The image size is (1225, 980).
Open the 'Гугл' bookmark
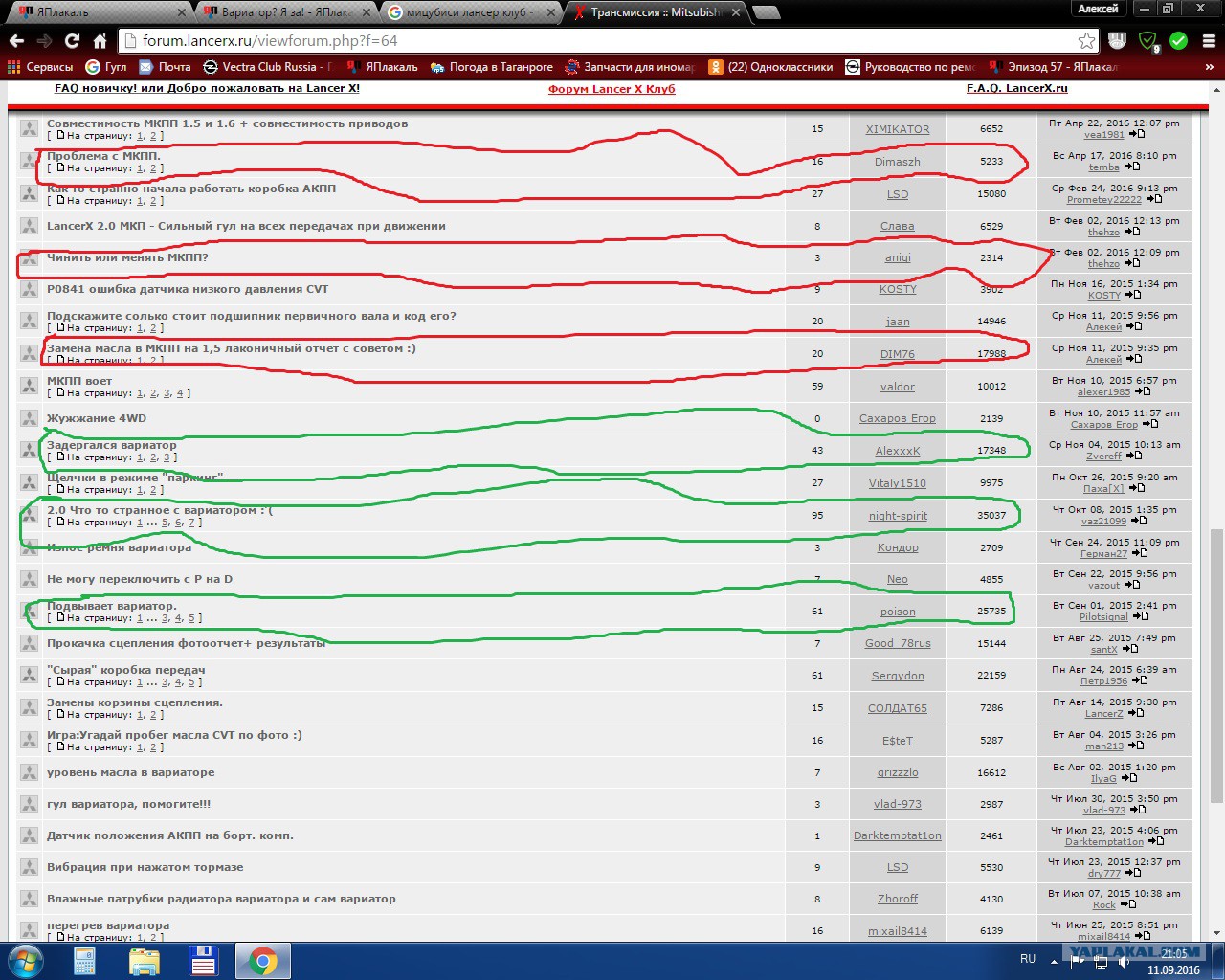coord(106,67)
